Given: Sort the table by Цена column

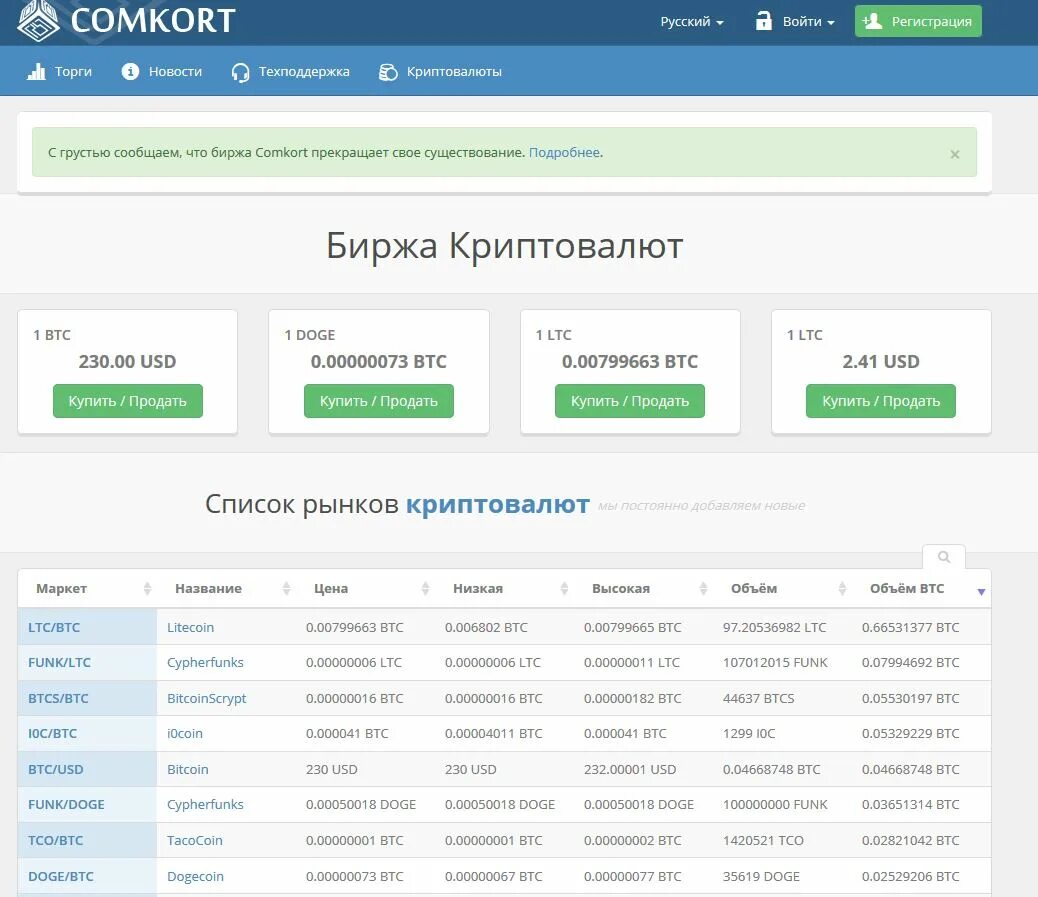Looking at the screenshot, I should [365, 589].
